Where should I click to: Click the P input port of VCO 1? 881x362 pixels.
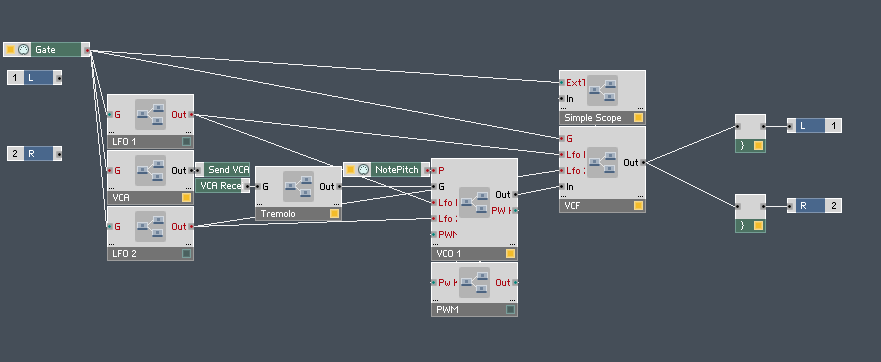tap(434, 170)
